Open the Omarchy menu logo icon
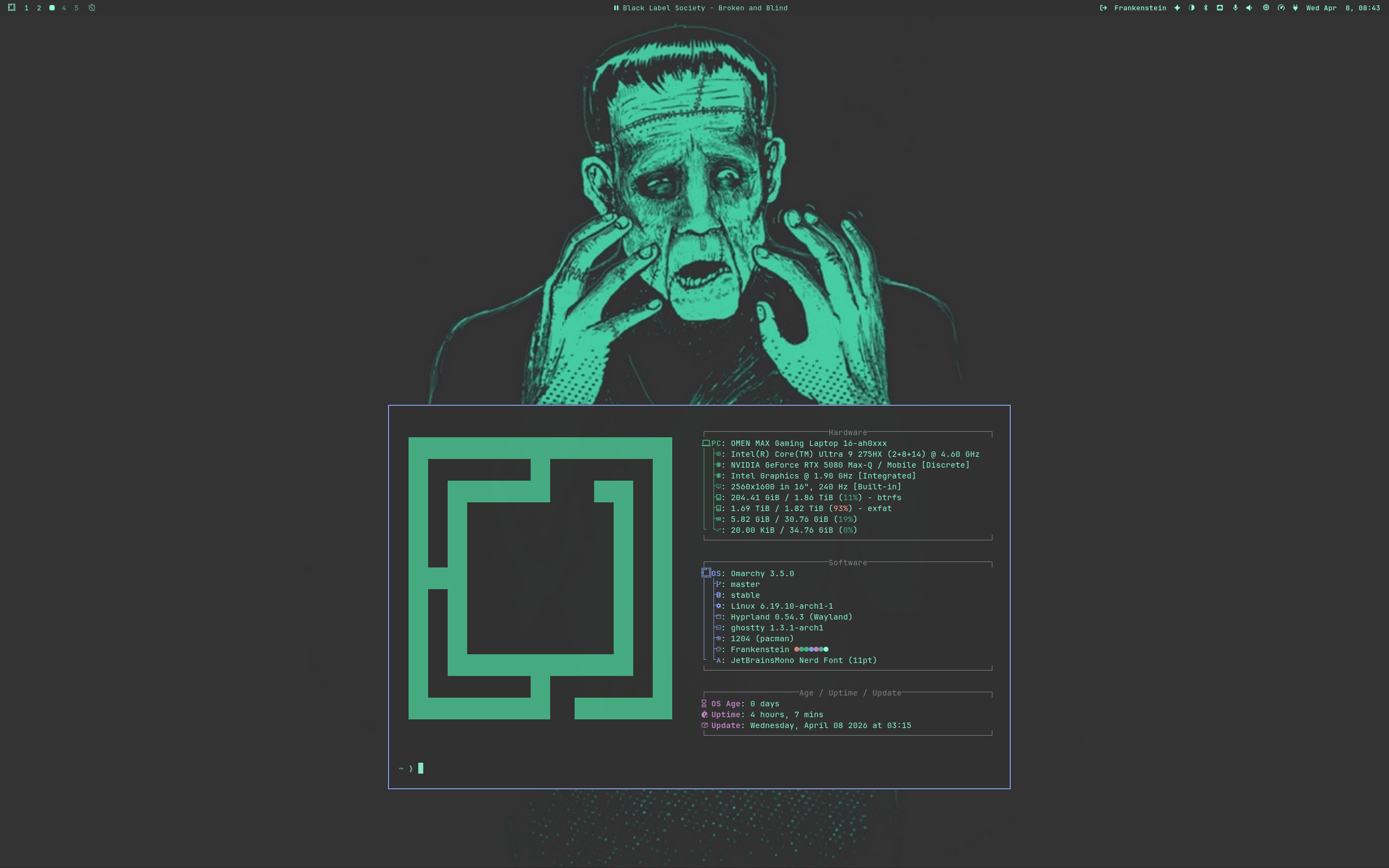Image resolution: width=1389 pixels, height=868 pixels. click(11, 8)
